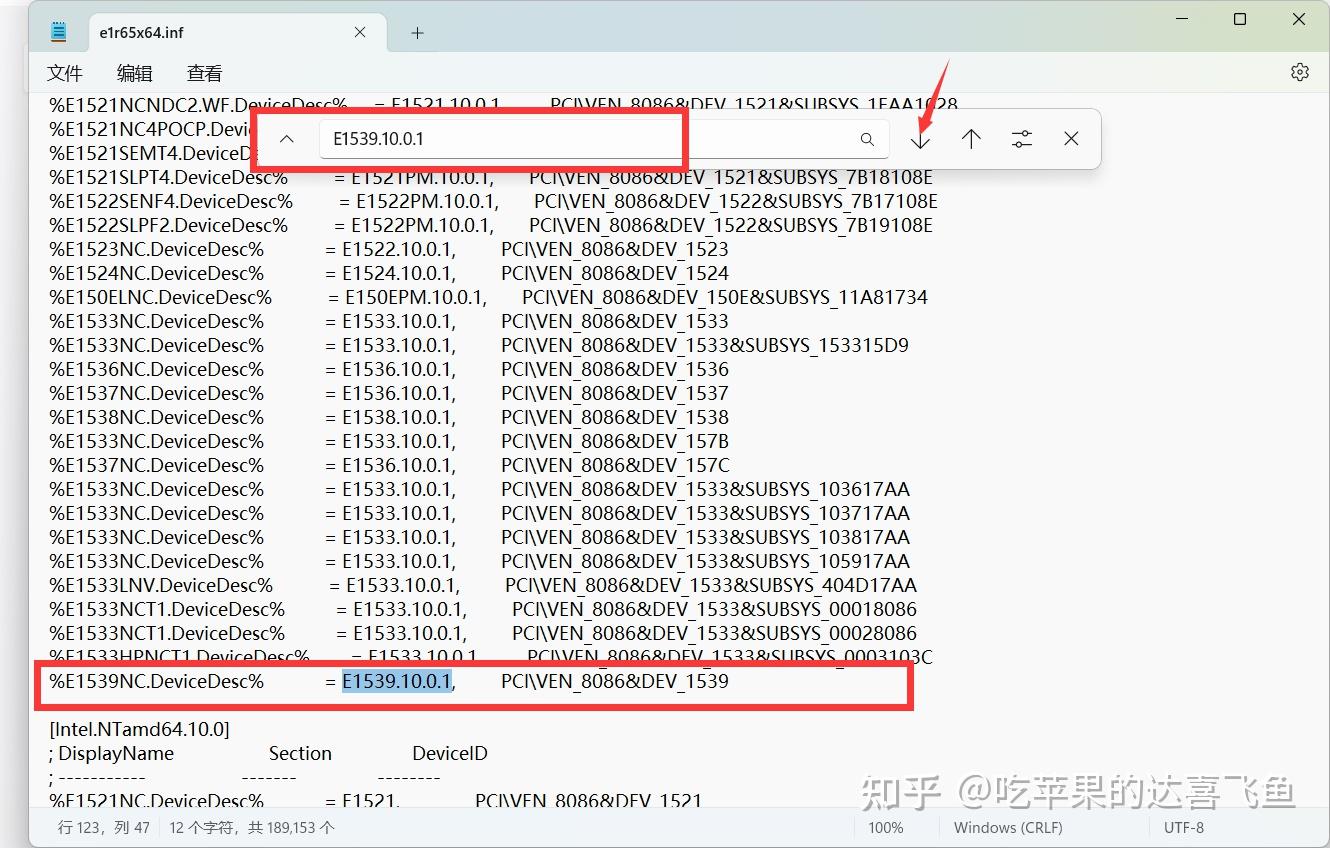Open the 编辑 menu
The image size is (1330, 848).
(x=134, y=72)
